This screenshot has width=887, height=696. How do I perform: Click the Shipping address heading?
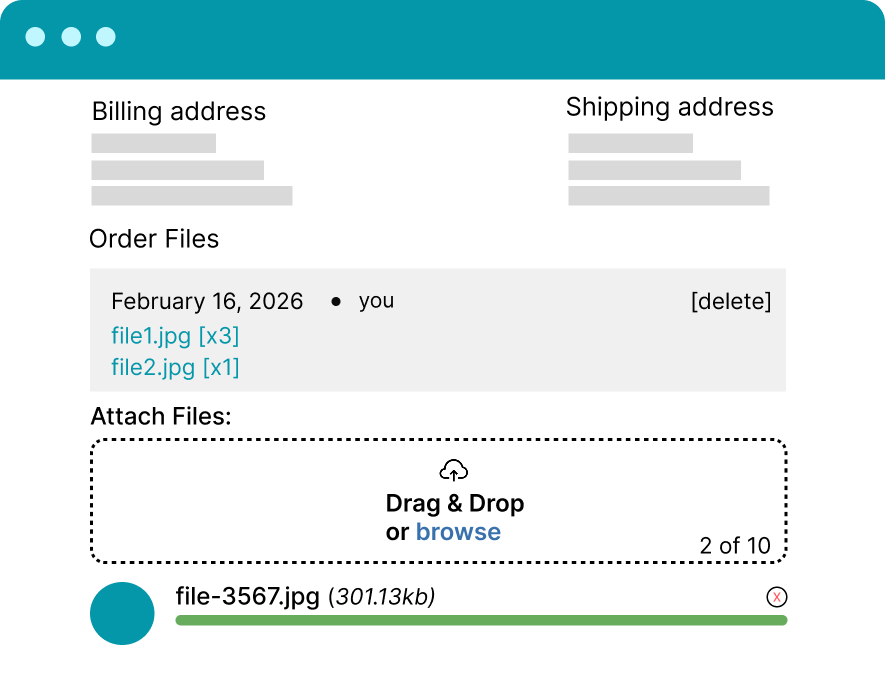pyautogui.click(x=669, y=107)
